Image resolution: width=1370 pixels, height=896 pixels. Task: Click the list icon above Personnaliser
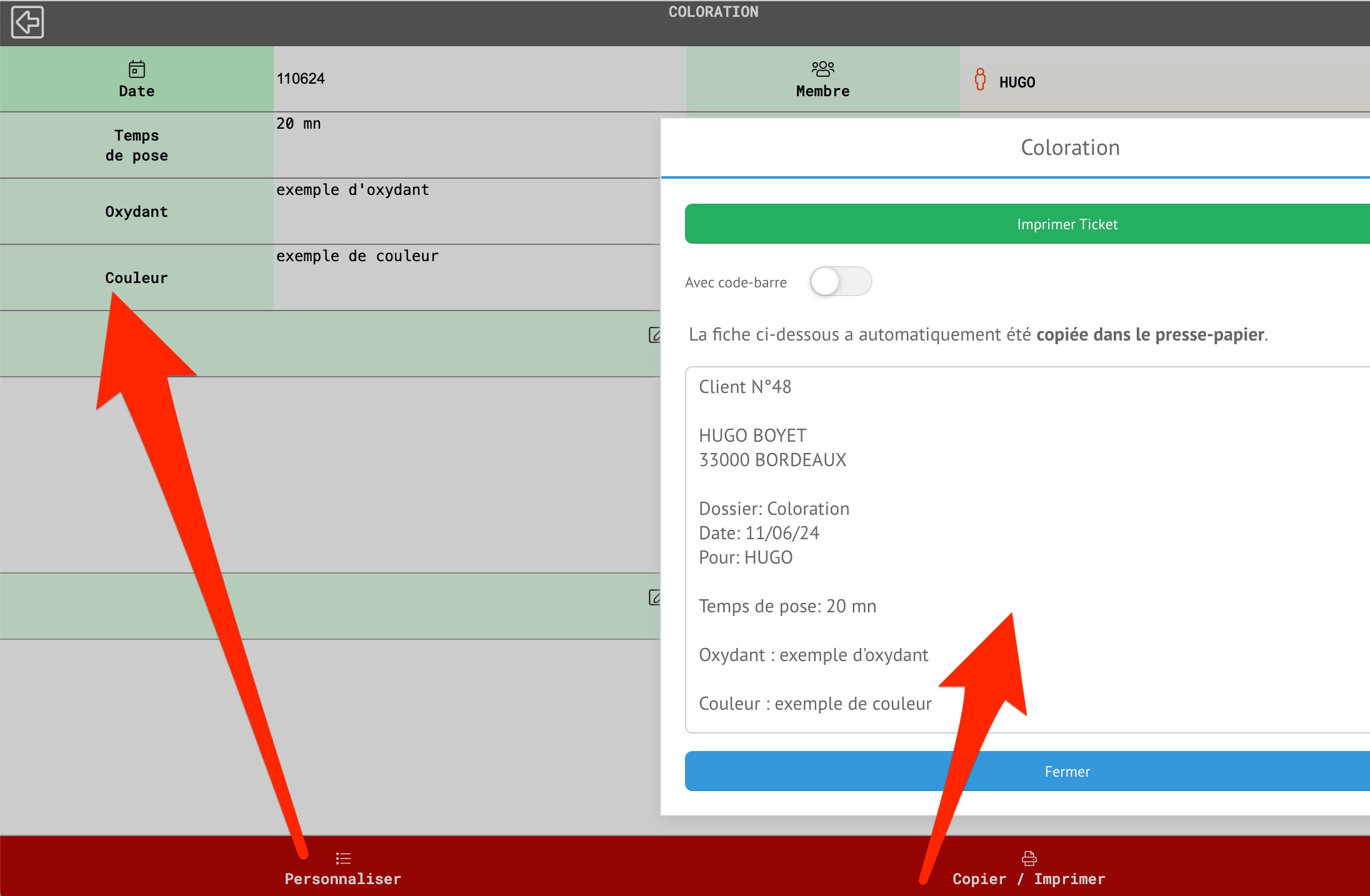342,859
